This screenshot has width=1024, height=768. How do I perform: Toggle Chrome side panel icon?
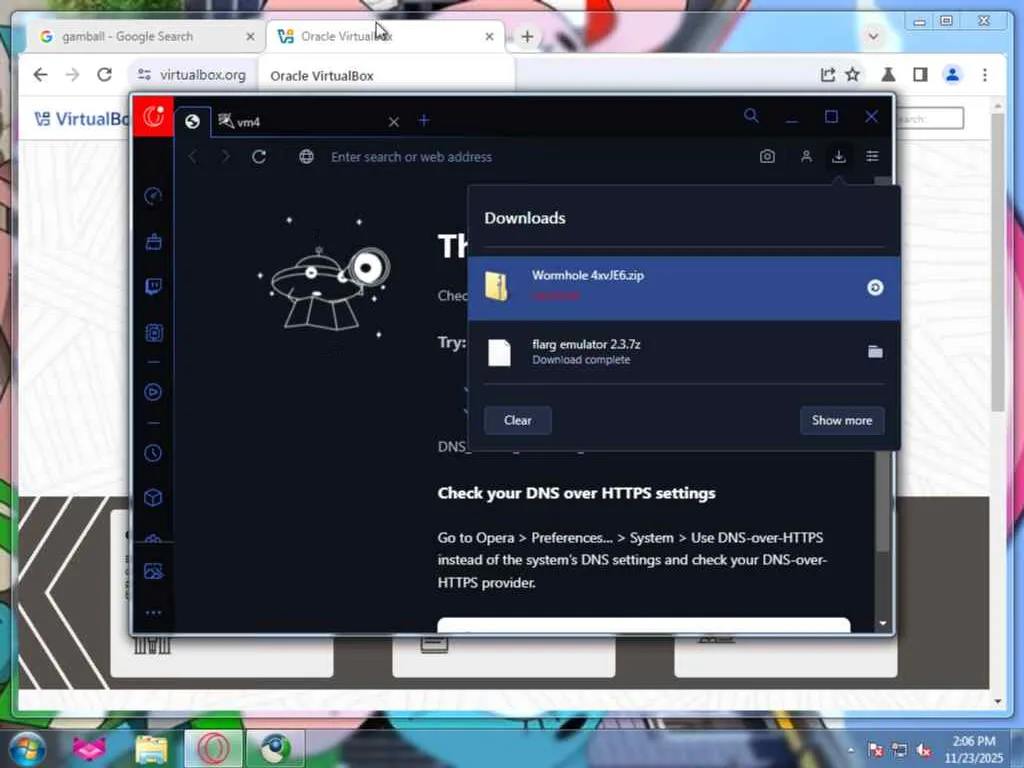[x=921, y=75]
